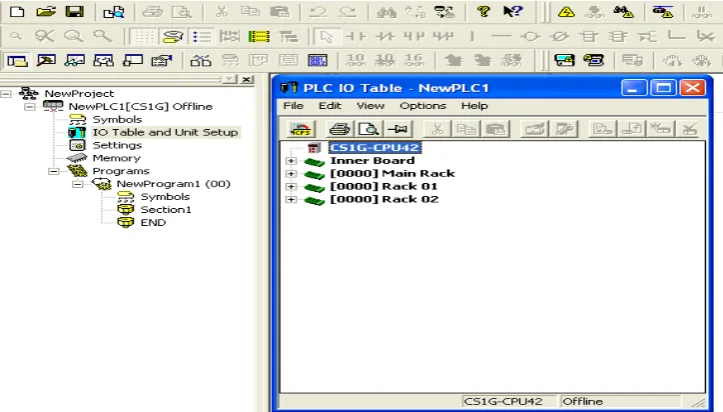Click Copy icon in IO Table toolbar

point(466,129)
